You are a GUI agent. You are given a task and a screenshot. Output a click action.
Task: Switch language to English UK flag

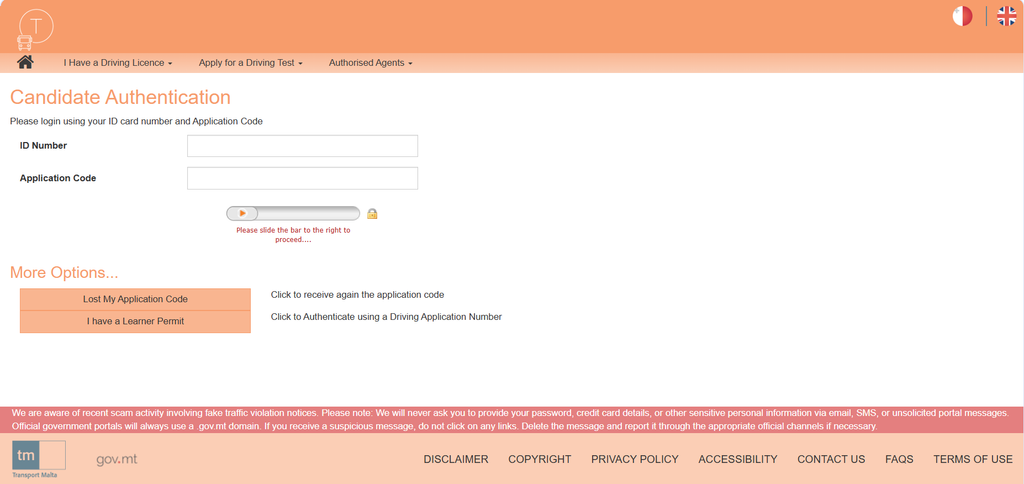click(x=1006, y=16)
